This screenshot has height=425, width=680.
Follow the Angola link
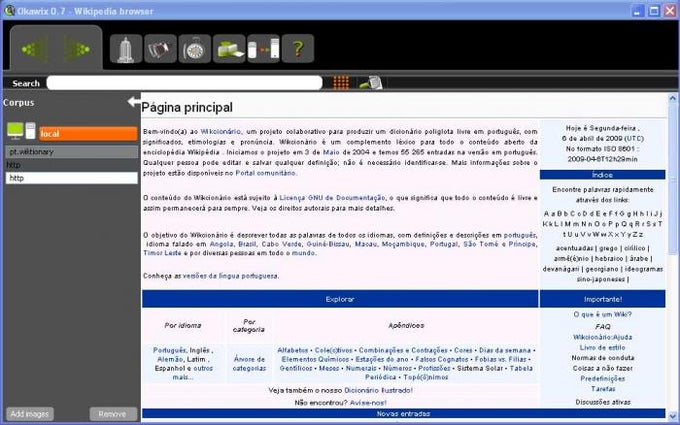(221, 244)
